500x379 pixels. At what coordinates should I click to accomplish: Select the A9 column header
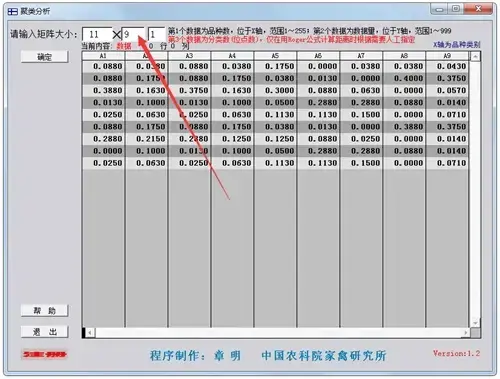pyautogui.click(x=447, y=56)
